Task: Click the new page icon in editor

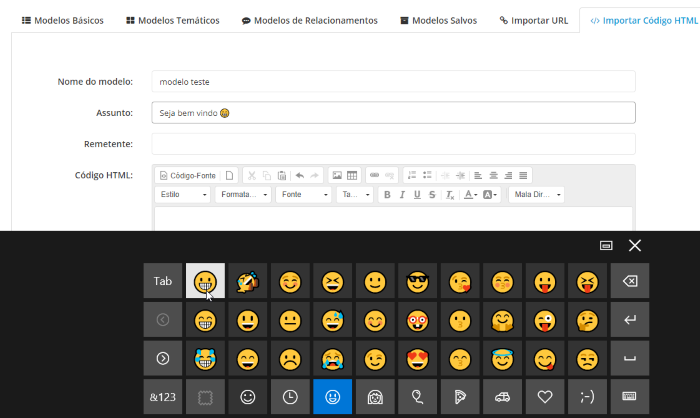Action: point(229,176)
